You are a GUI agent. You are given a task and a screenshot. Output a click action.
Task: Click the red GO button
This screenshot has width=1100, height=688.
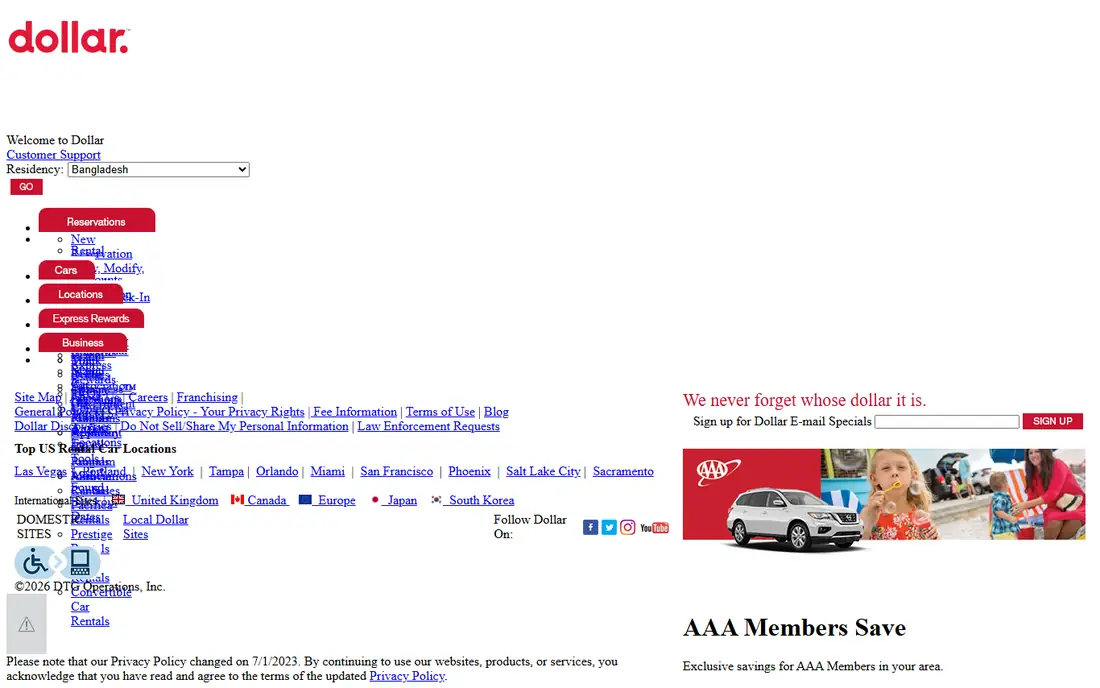27,187
